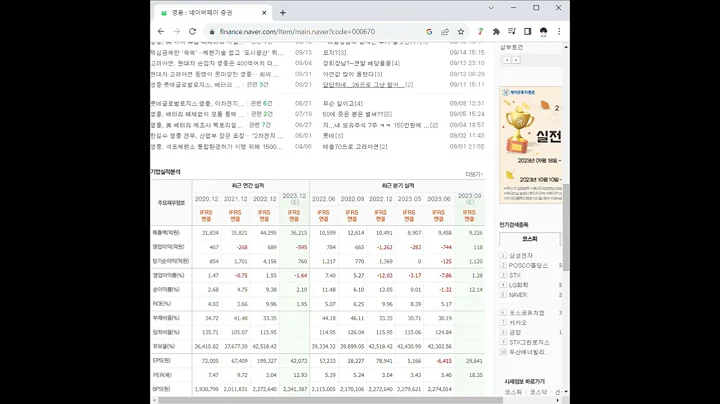Show the previous item with the sidebar left arrow
This screenshot has width=720, height=404.
[x=507, y=60]
